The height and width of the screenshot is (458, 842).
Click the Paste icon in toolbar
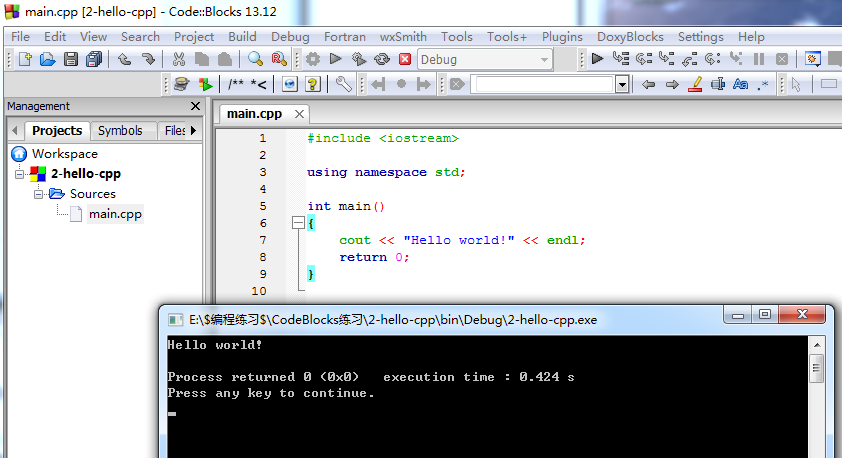pos(225,59)
